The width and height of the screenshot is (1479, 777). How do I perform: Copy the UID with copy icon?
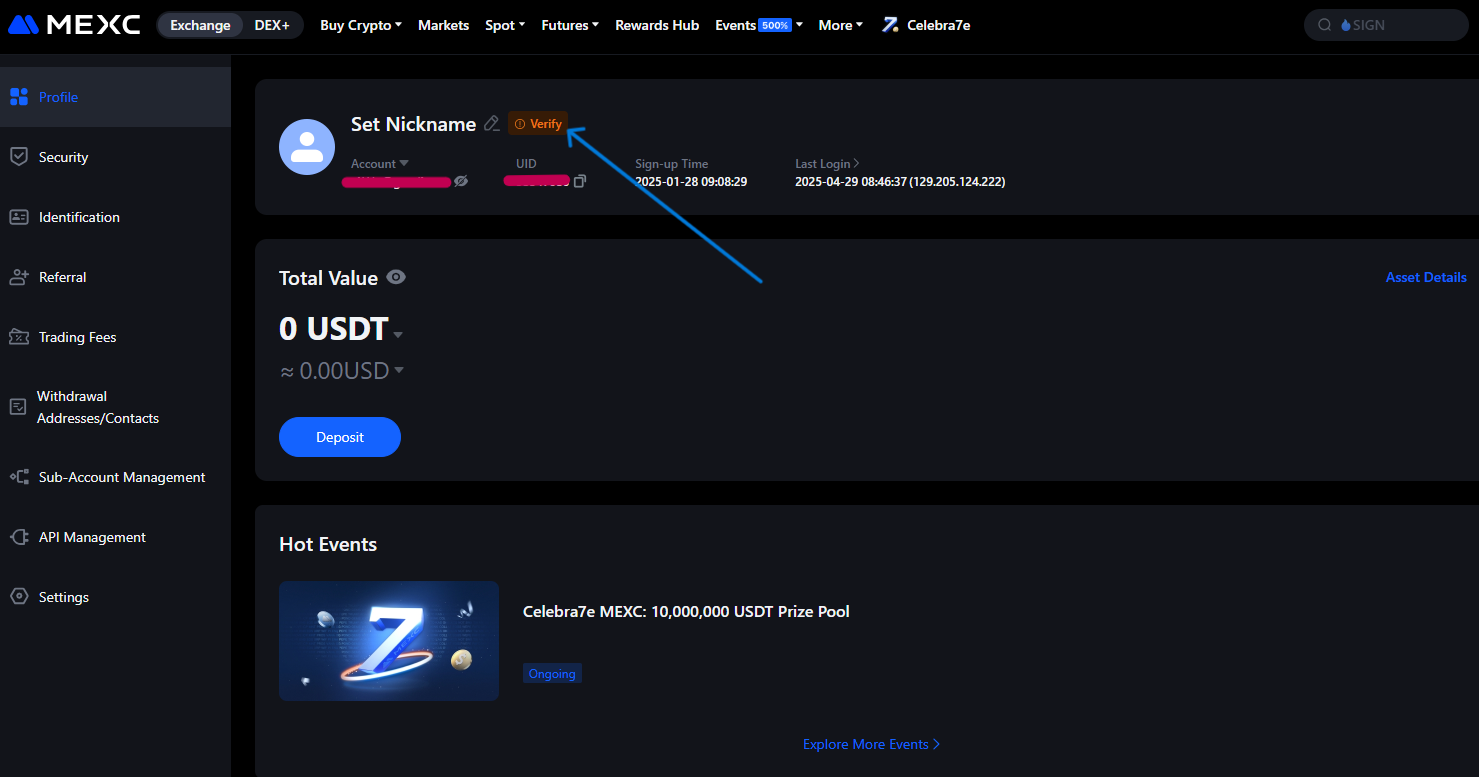click(x=580, y=181)
